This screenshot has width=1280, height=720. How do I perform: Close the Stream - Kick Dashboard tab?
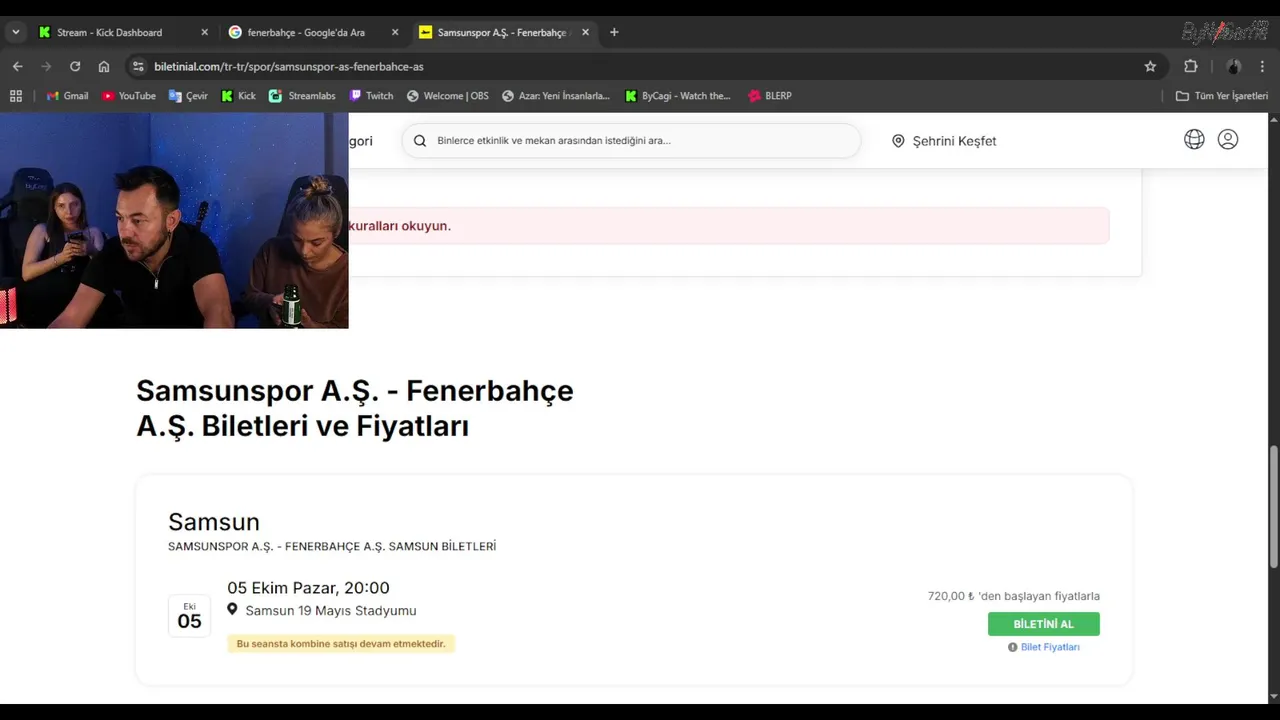tap(204, 32)
